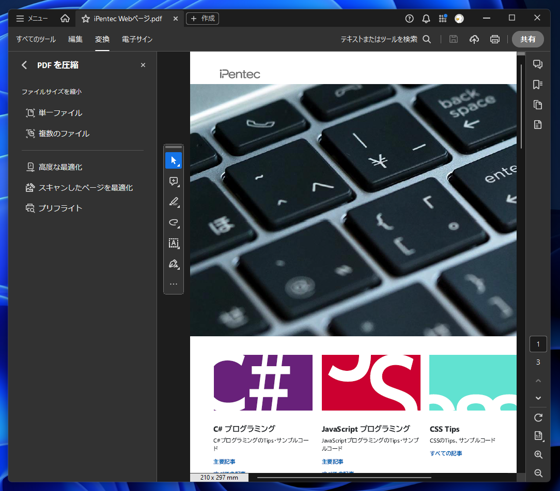Expand more tools with the ellipsis
Screen dimensions: 560x491
pos(174,284)
